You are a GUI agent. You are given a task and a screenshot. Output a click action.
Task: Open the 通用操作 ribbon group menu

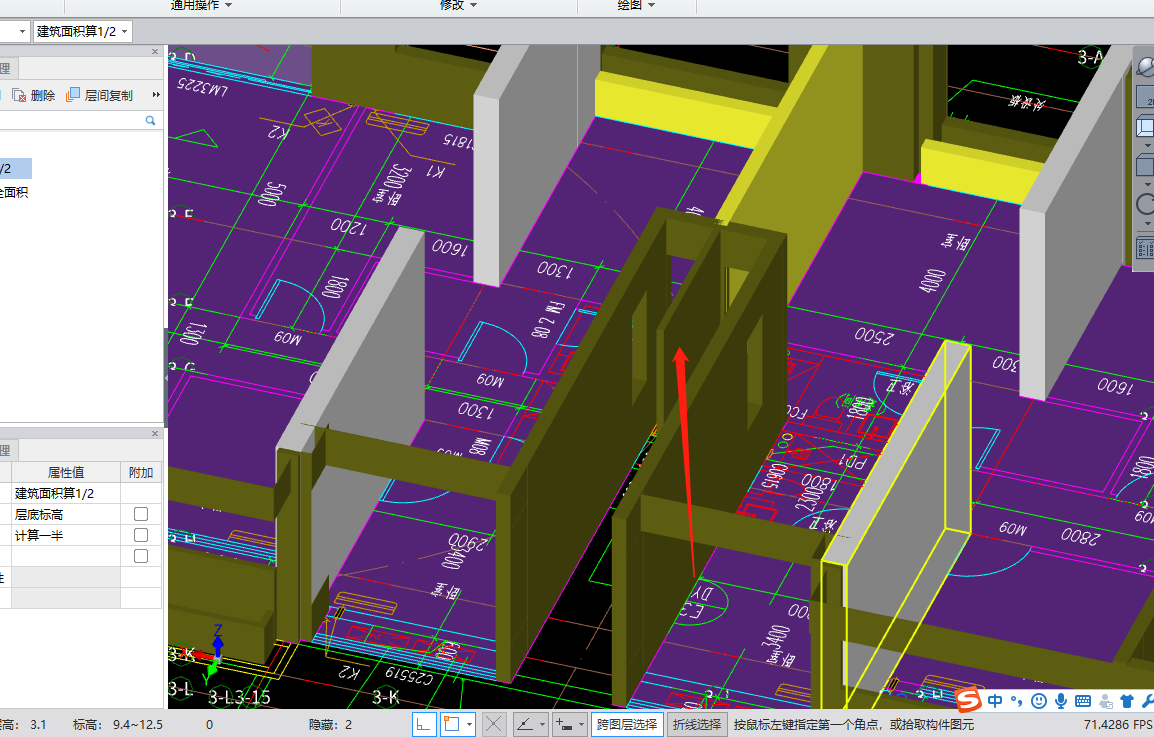coord(201,5)
